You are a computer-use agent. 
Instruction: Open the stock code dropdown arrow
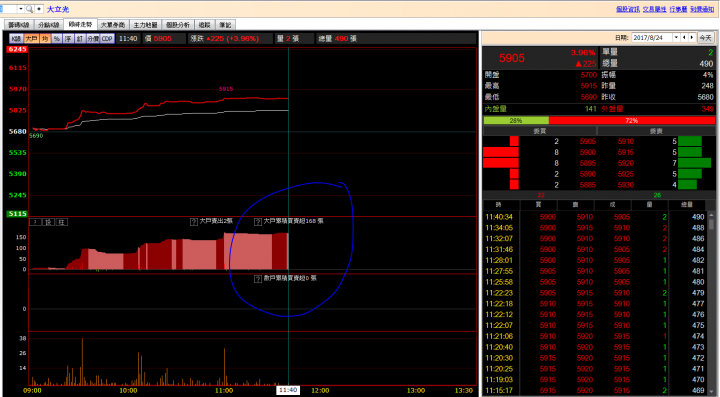(x=21, y=9)
